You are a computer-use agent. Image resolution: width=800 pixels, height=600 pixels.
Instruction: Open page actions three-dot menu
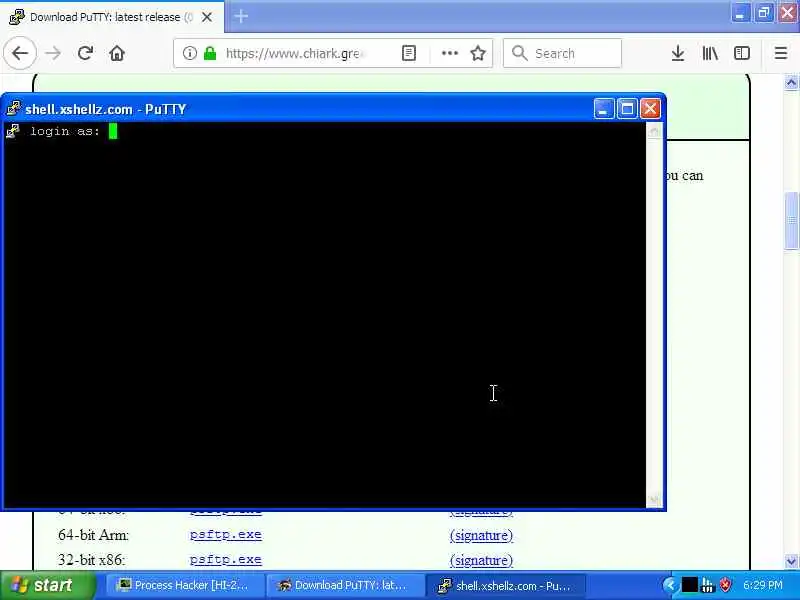click(449, 53)
